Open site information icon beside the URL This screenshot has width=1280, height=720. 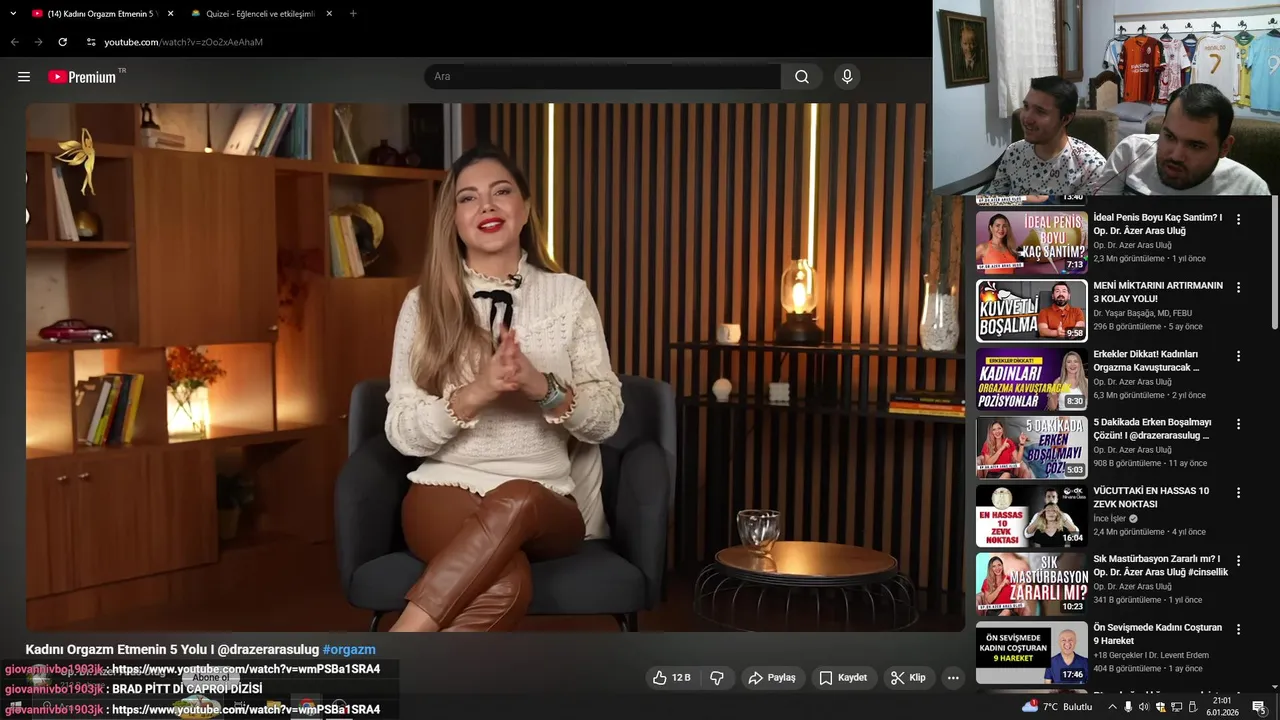(x=91, y=42)
